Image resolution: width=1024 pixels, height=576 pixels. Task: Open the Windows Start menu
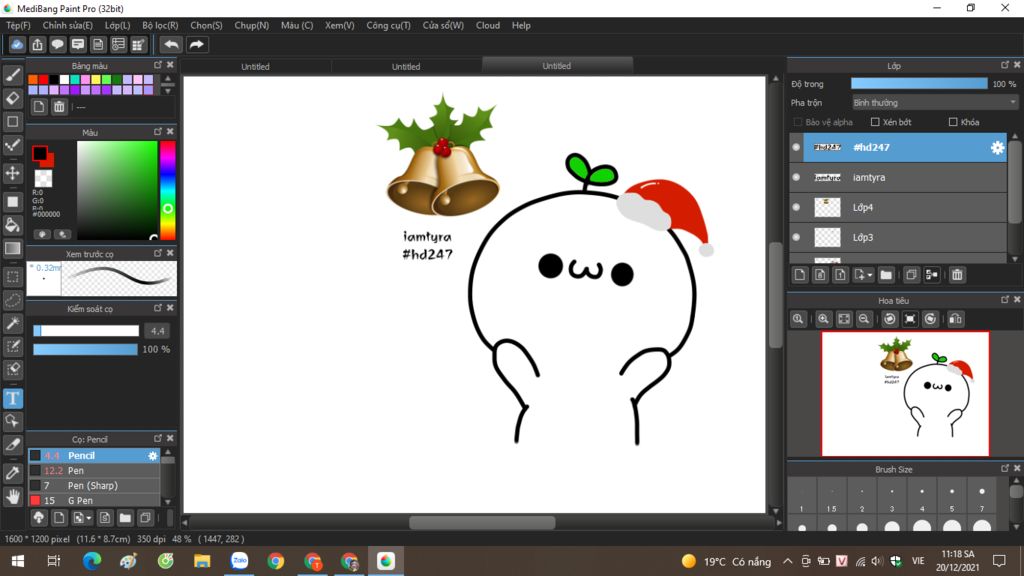pos(18,561)
